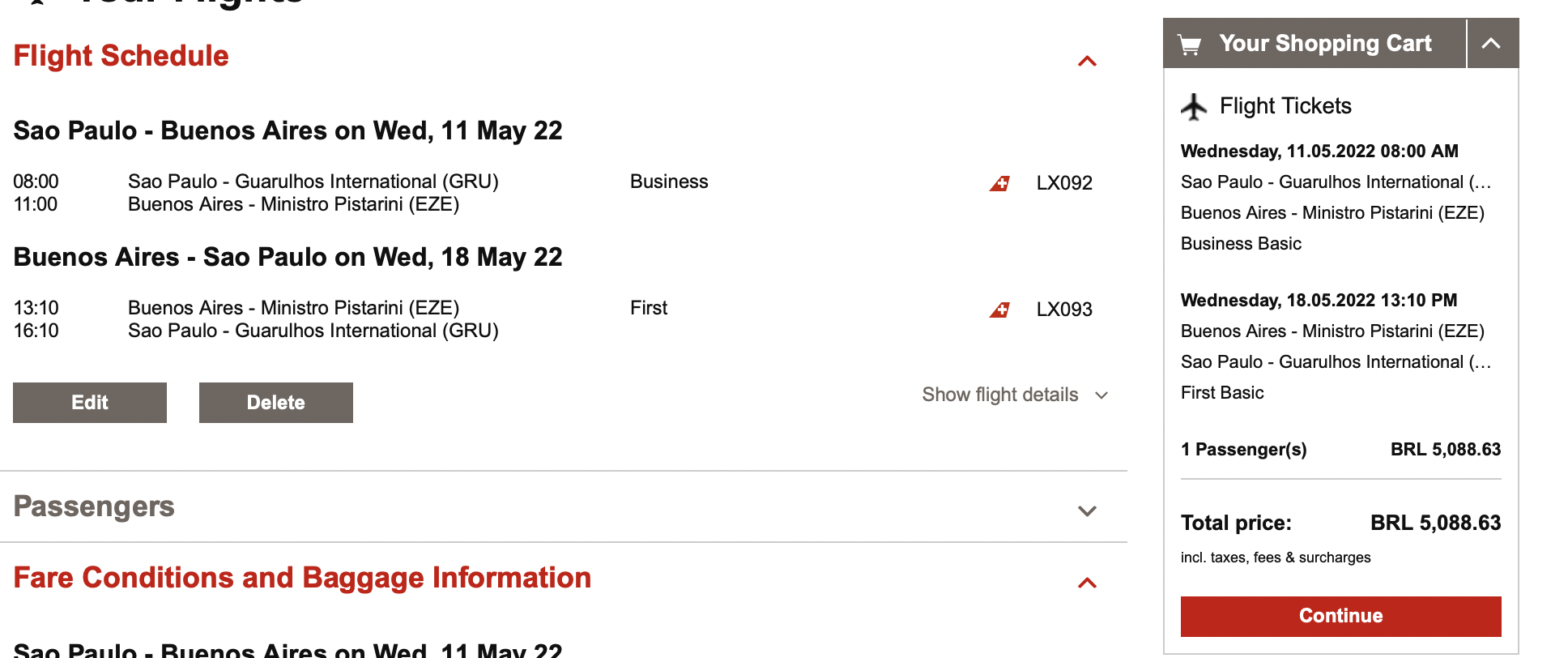Expand the Passengers section chevron
Image resolution: width=1568 pixels, height=658 pixels.
(1087, 511)
